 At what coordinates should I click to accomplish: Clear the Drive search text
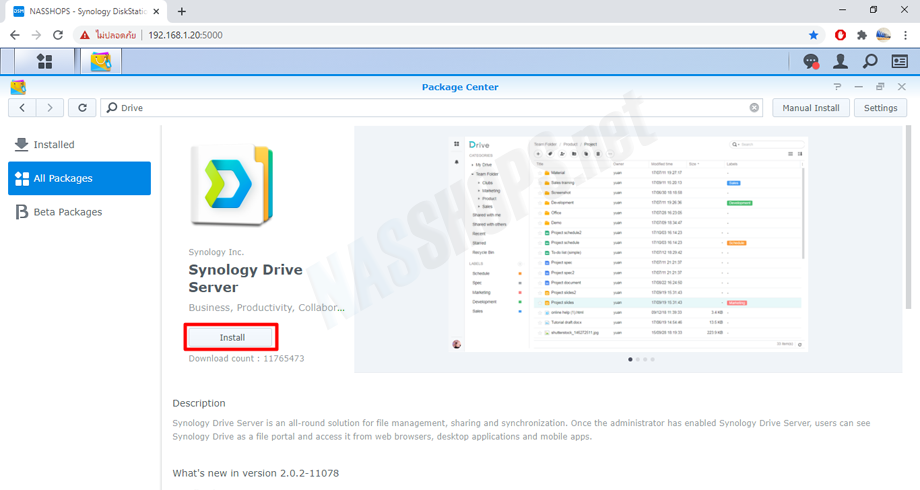[x=754, y=108]
